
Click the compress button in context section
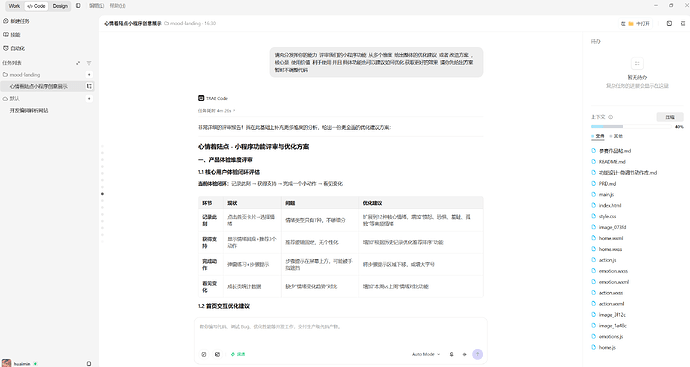(x=670, y=117)
